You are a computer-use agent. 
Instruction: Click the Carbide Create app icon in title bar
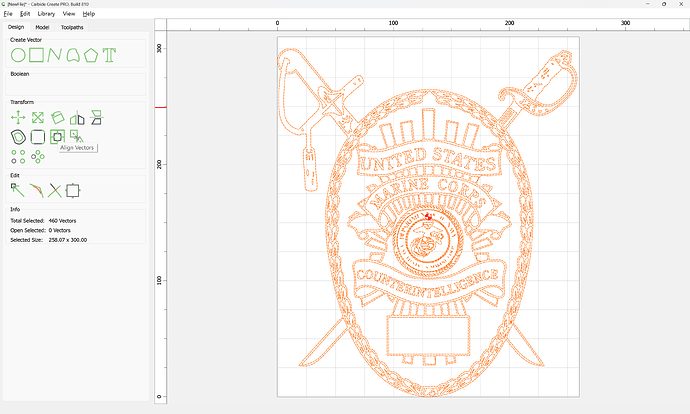4,4
